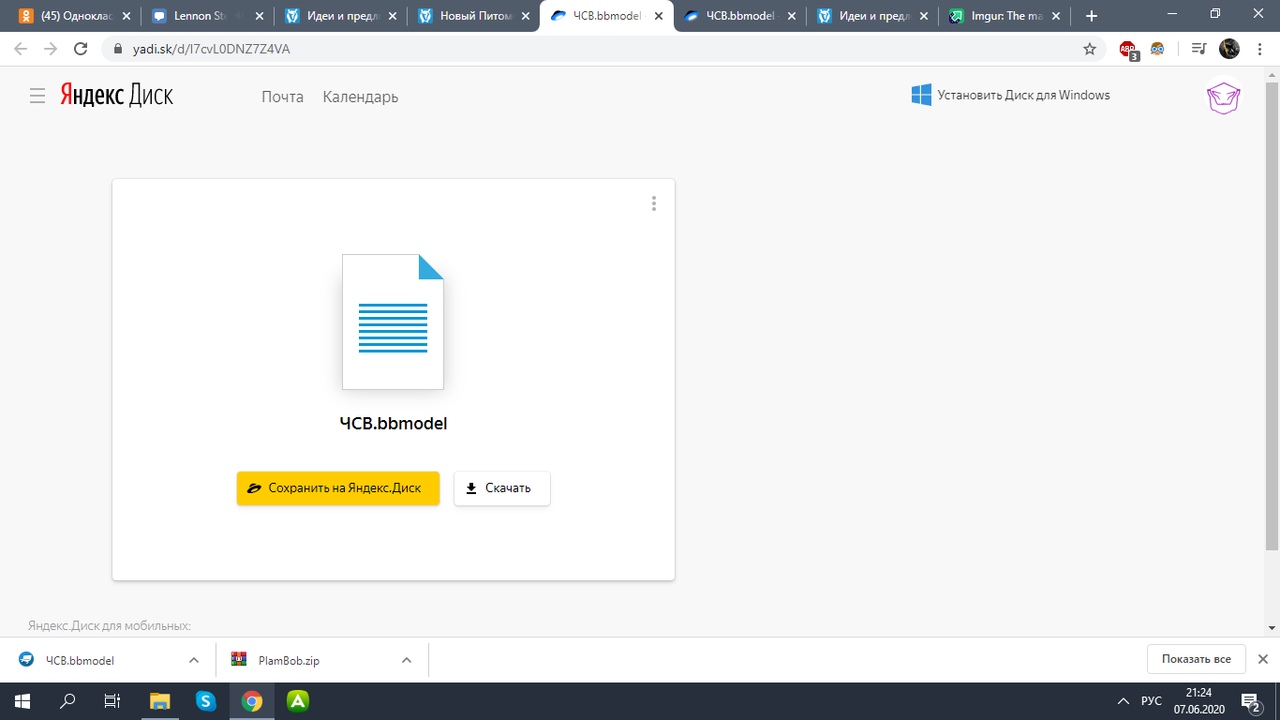Close the Lennon tab
Image resolution: width=1280 pixels, height=720 pixels.
[259, 16]
